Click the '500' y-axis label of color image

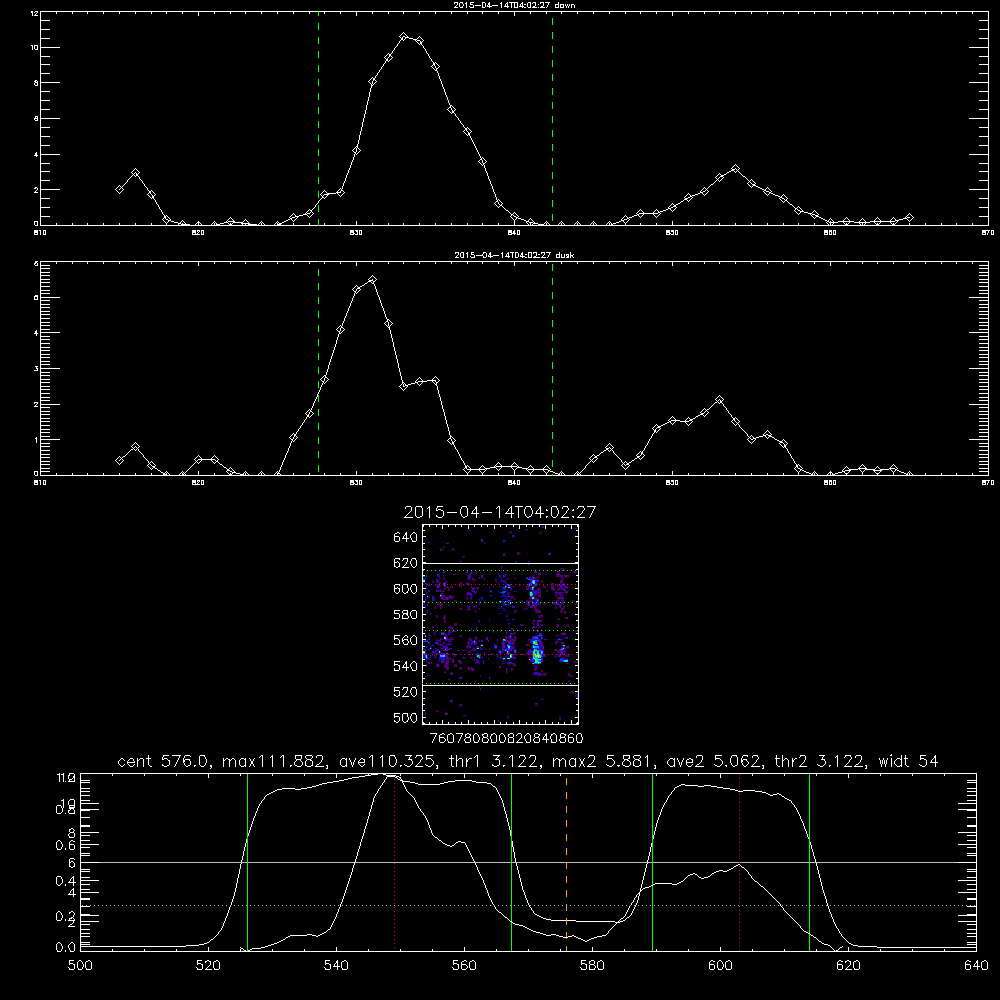click(406, 717)
